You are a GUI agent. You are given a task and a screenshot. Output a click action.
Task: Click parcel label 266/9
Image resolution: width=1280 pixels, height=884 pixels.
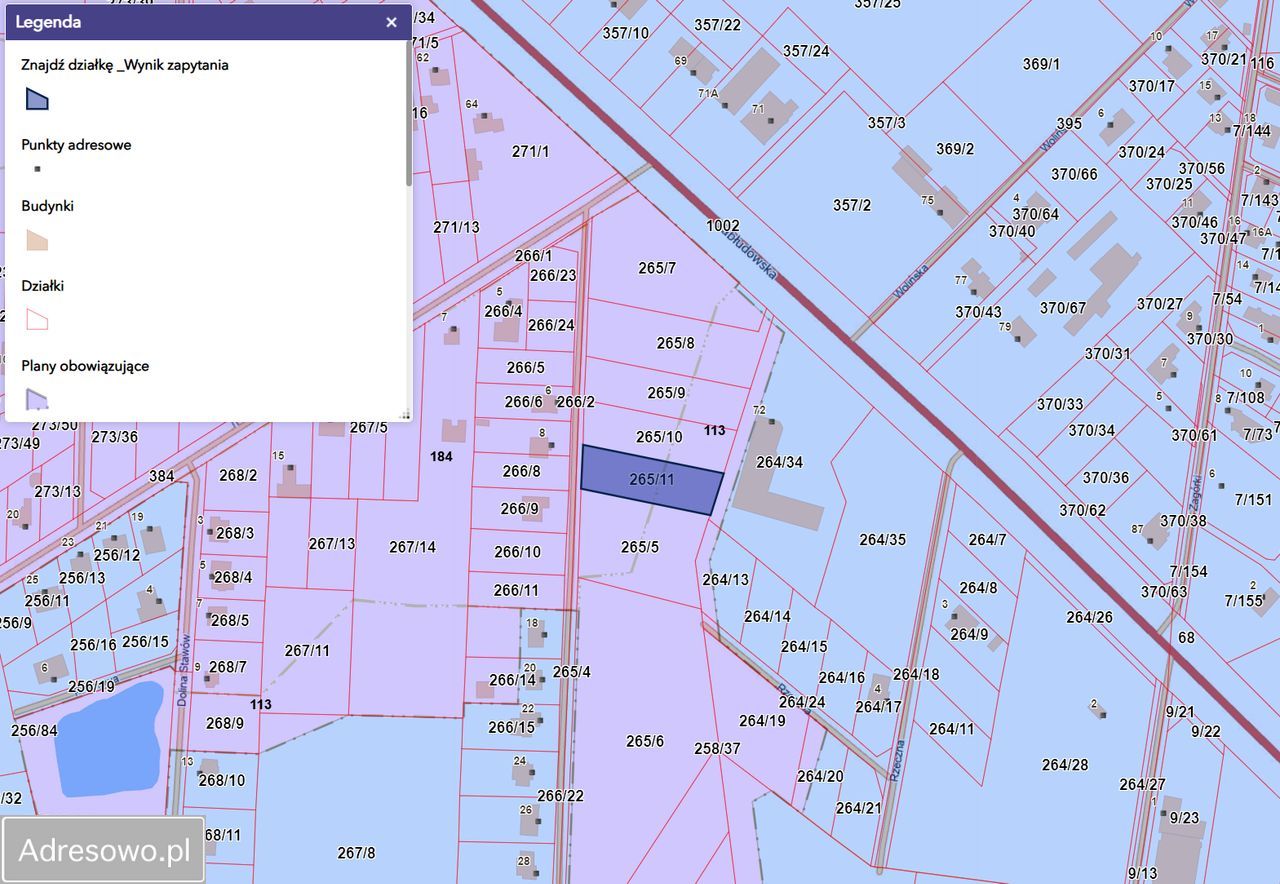coord(520,509)
